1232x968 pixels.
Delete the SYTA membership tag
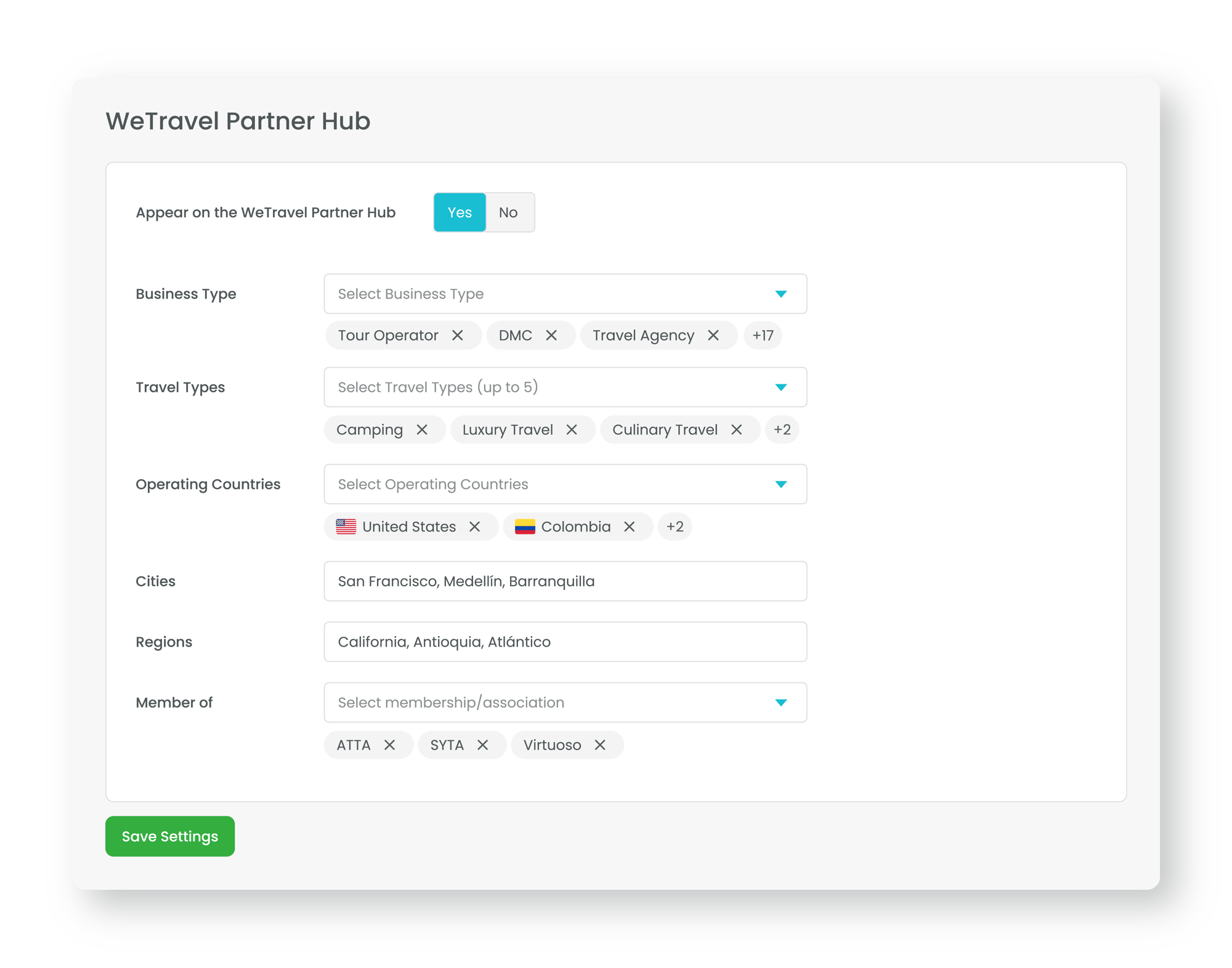tap(483, 745)
